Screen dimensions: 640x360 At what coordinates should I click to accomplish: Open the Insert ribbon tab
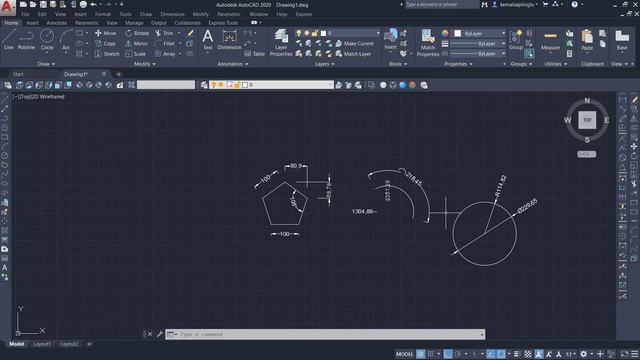click(32, 23)
